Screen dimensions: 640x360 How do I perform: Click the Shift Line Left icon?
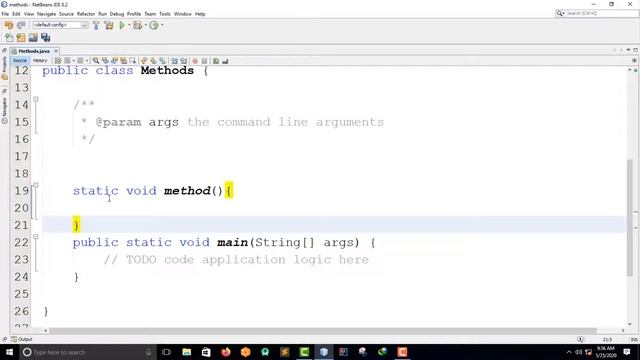point(174,61)
